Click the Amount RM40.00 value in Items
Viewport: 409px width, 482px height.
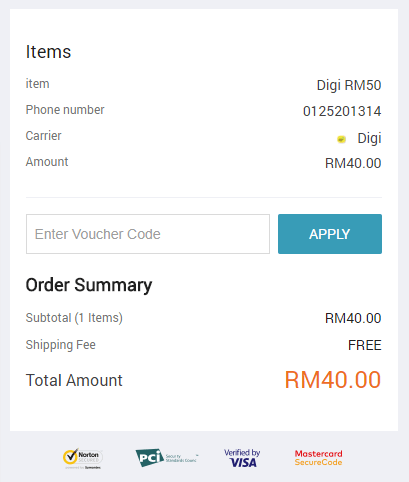pos(353,163)
